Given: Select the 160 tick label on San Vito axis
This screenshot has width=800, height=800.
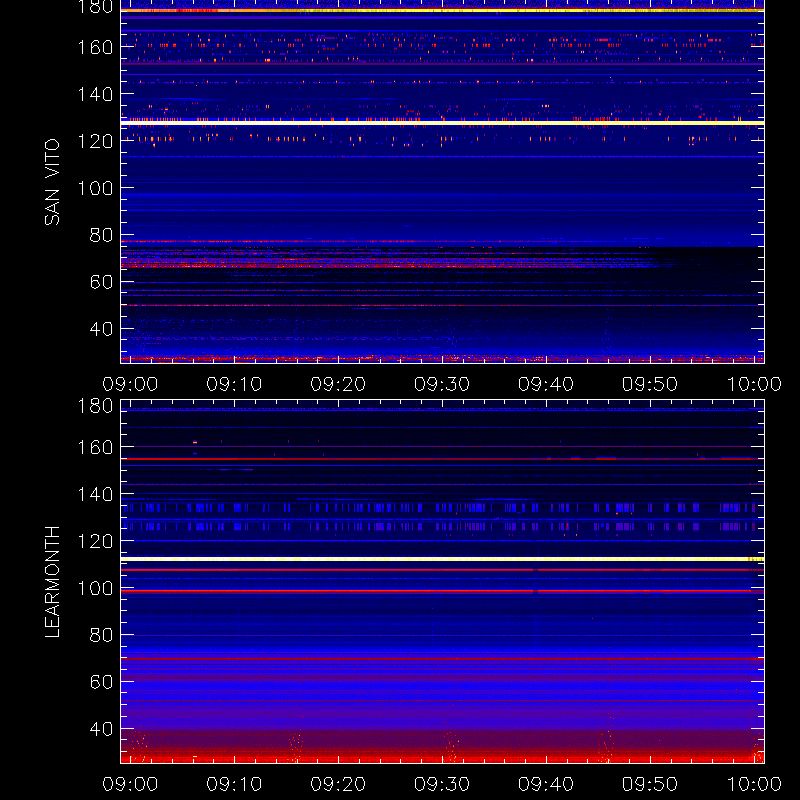Looking at the screenshot, I should point(95,47).
